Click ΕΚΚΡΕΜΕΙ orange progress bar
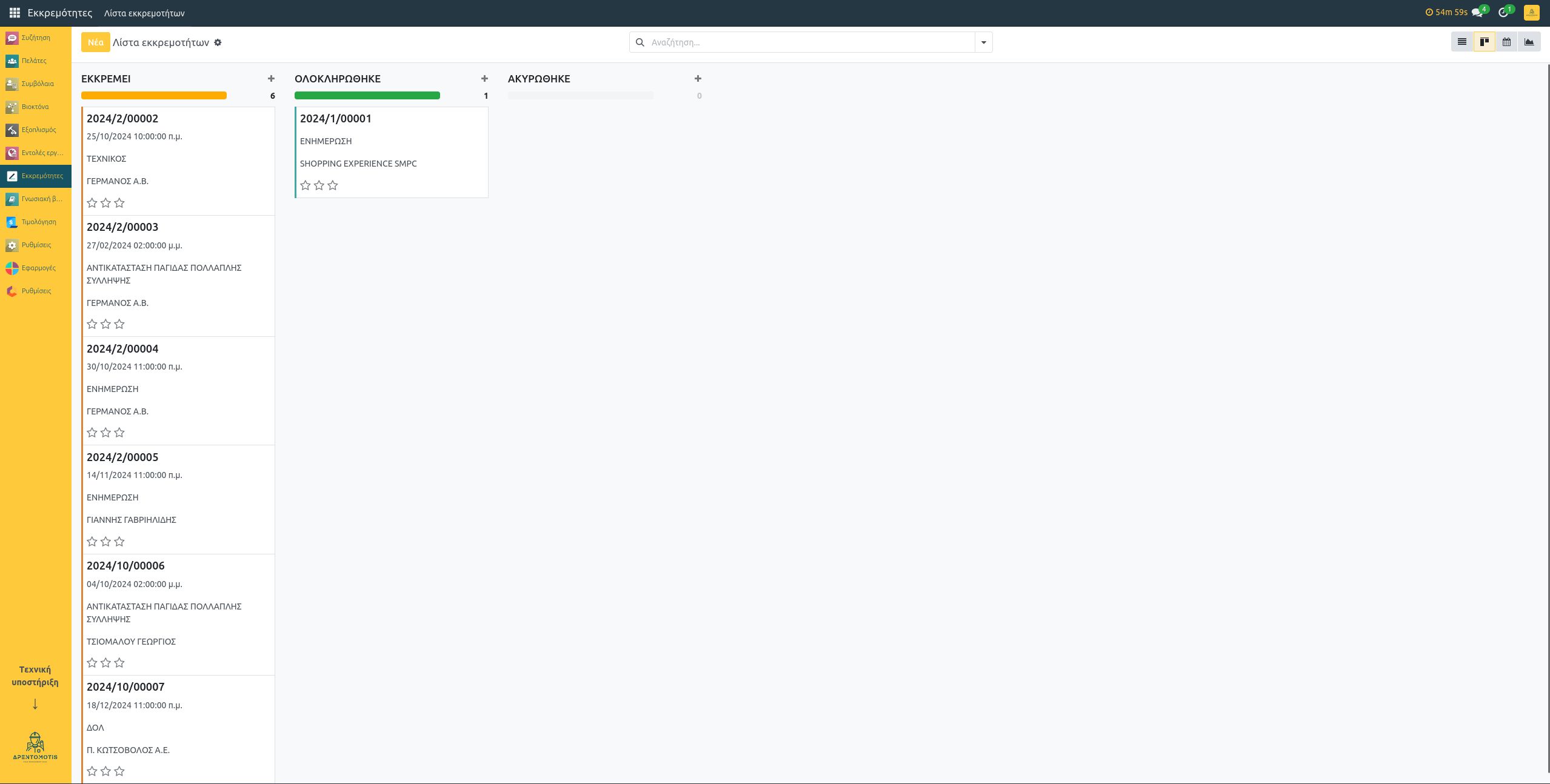The height and width of the screenshot is (784, 1550). pyautogui.click(x=154, y=96)
